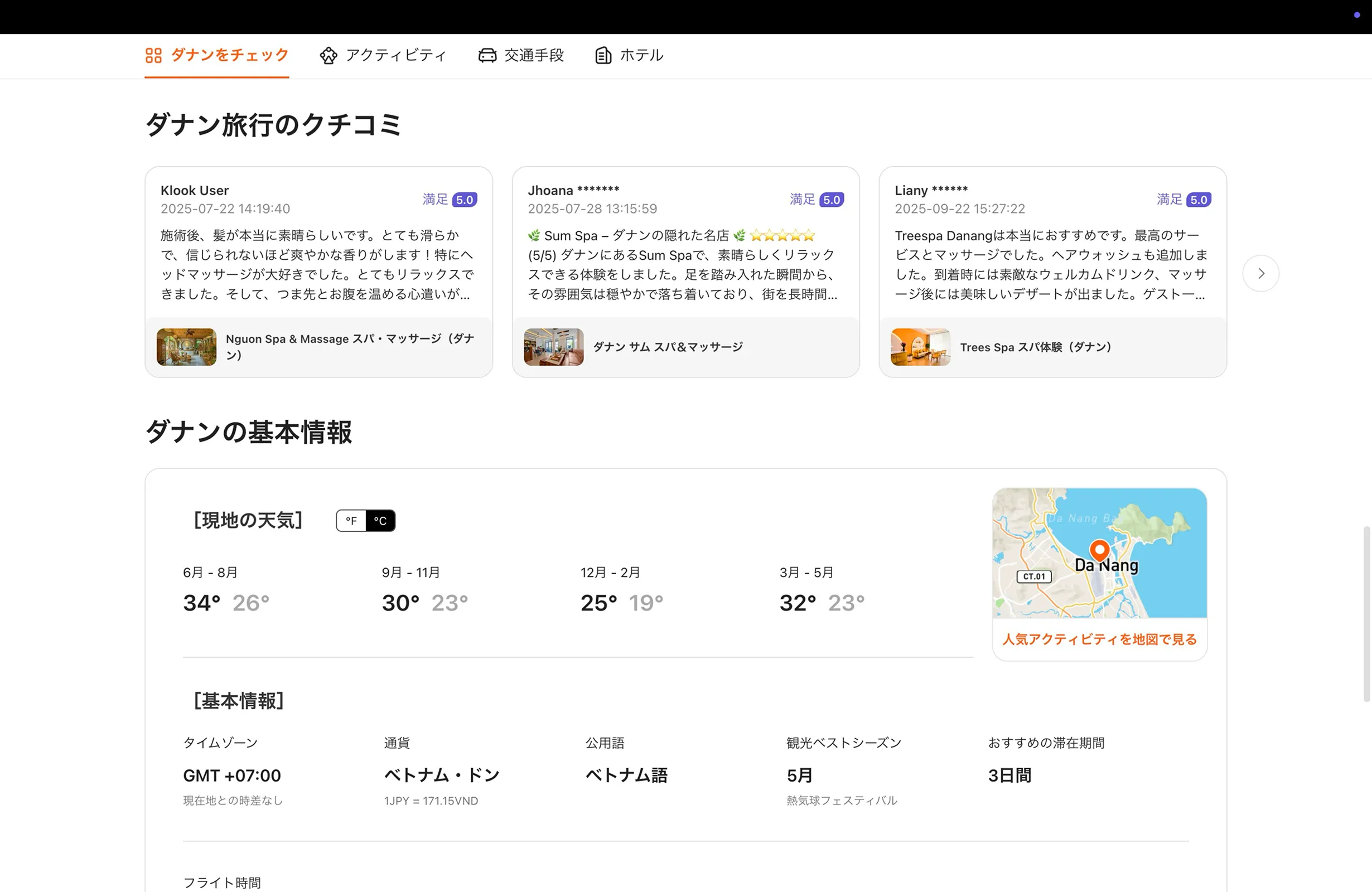Viewport: 1372px width, 892px height.
Task: Click the ベトナム・ドン currency value
Action: pos(442,775)
